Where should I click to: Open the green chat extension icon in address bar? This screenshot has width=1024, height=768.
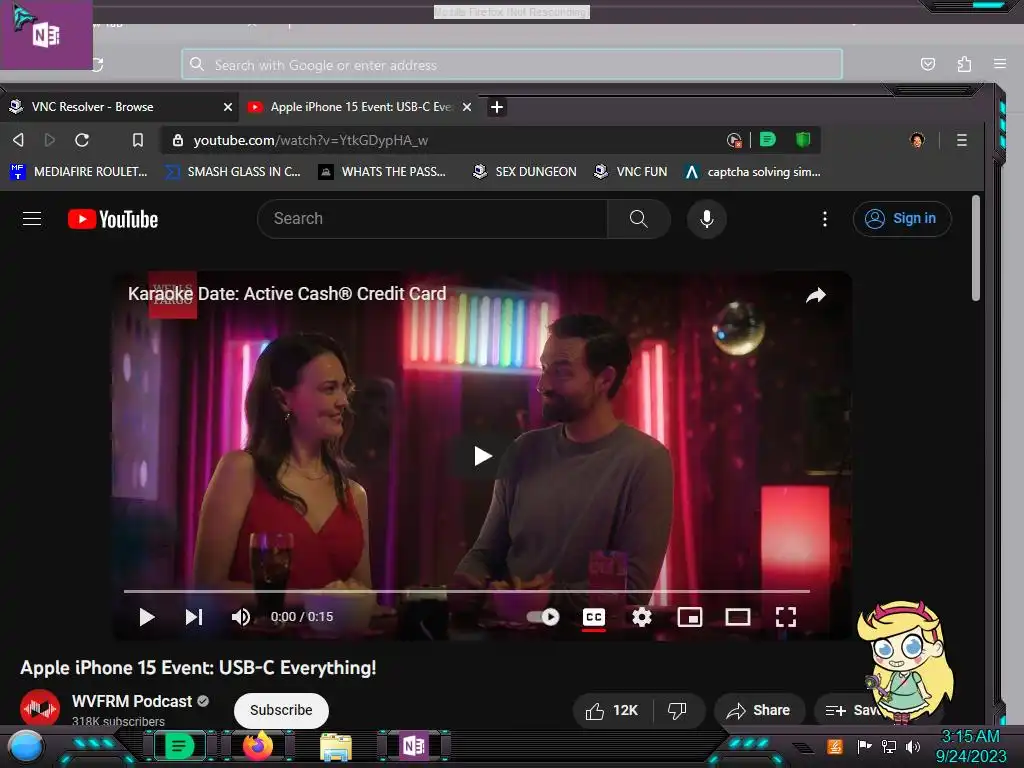coord(768,139)
